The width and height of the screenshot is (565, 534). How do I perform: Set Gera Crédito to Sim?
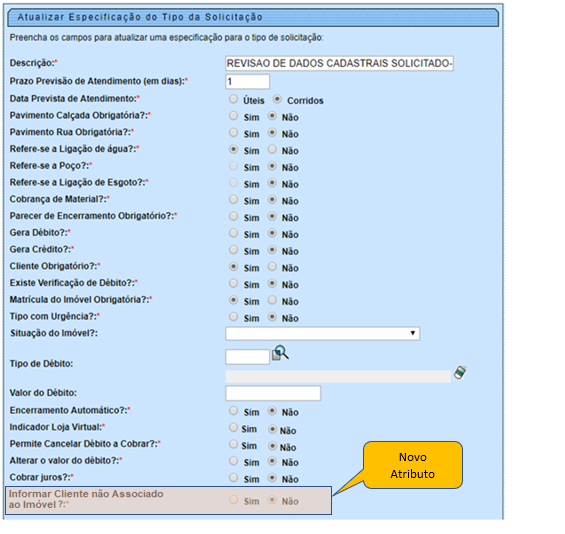click(233, 250)
